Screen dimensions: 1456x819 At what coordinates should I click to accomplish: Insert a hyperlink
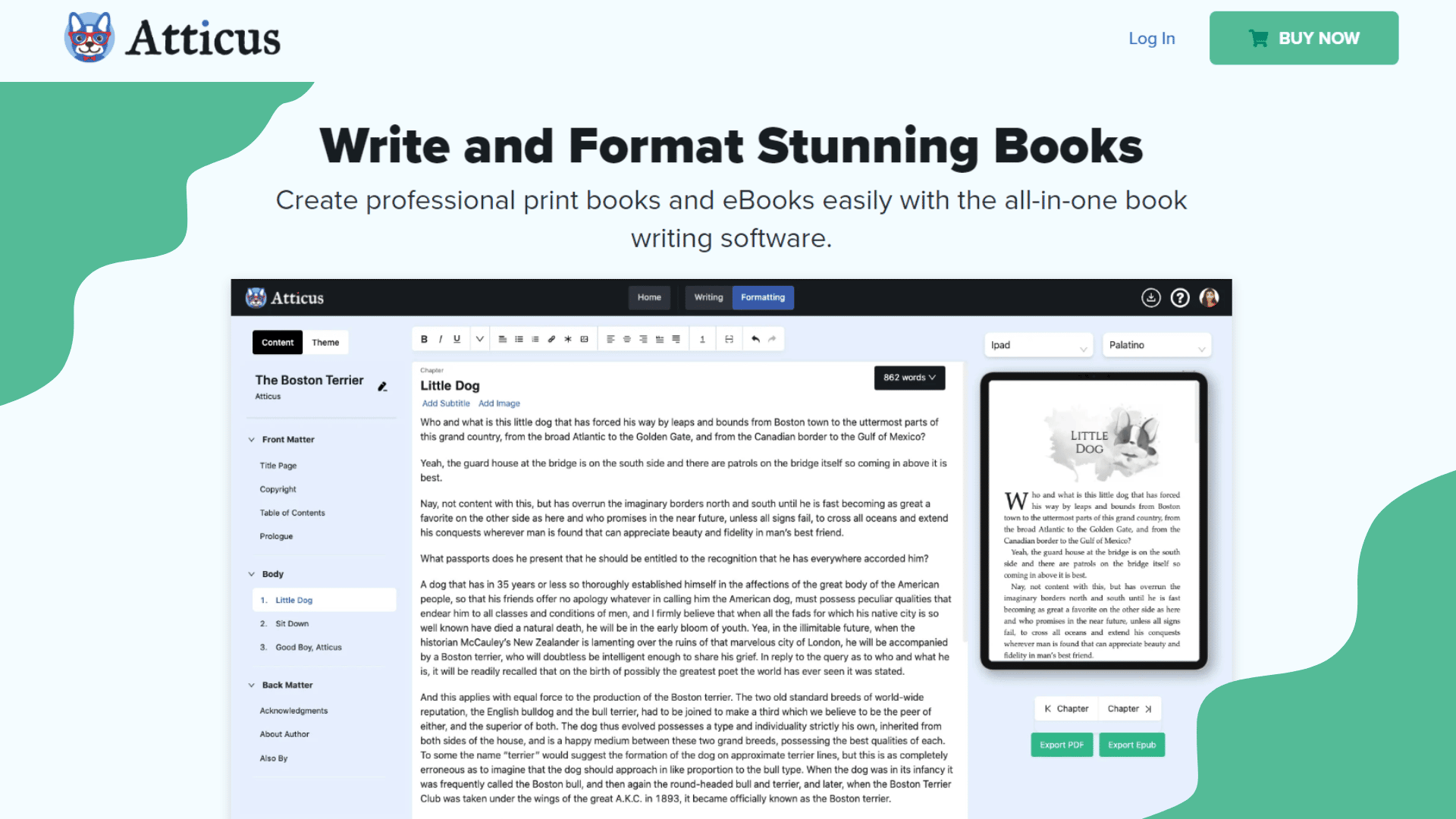point(551,339)
